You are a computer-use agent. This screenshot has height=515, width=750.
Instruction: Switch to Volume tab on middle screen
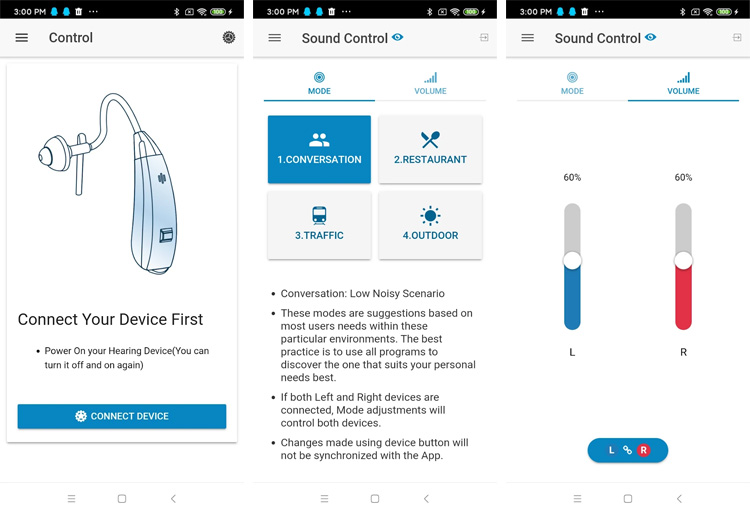(x=430, y=84)
